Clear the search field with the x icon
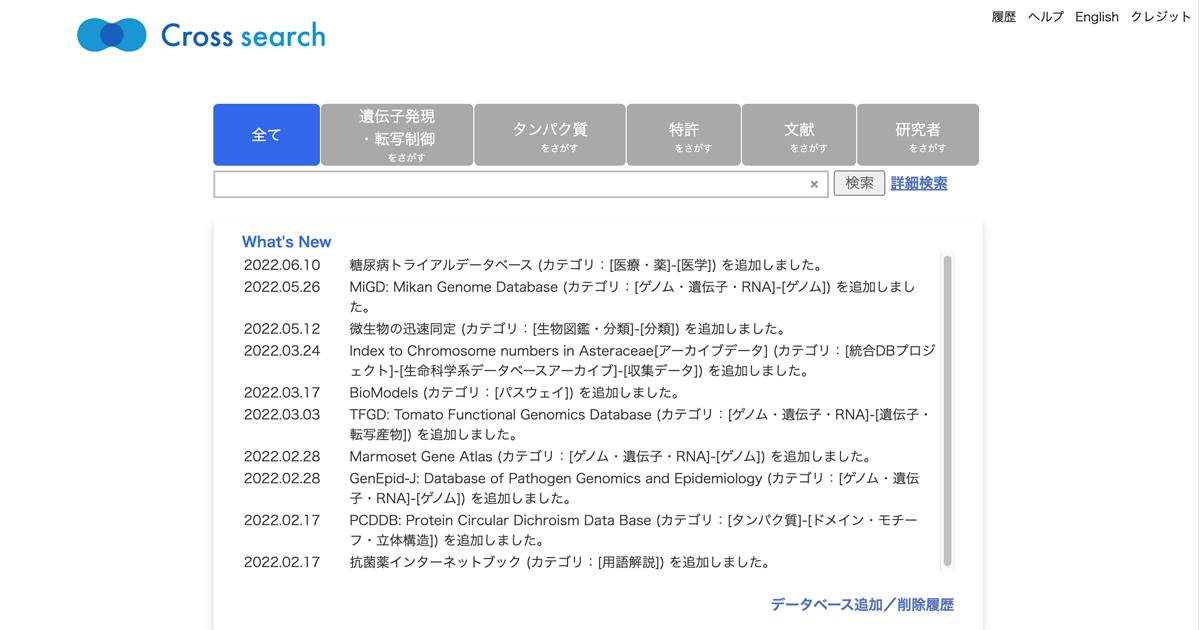This screenshot has height=630, width=1200. [814, 184]
